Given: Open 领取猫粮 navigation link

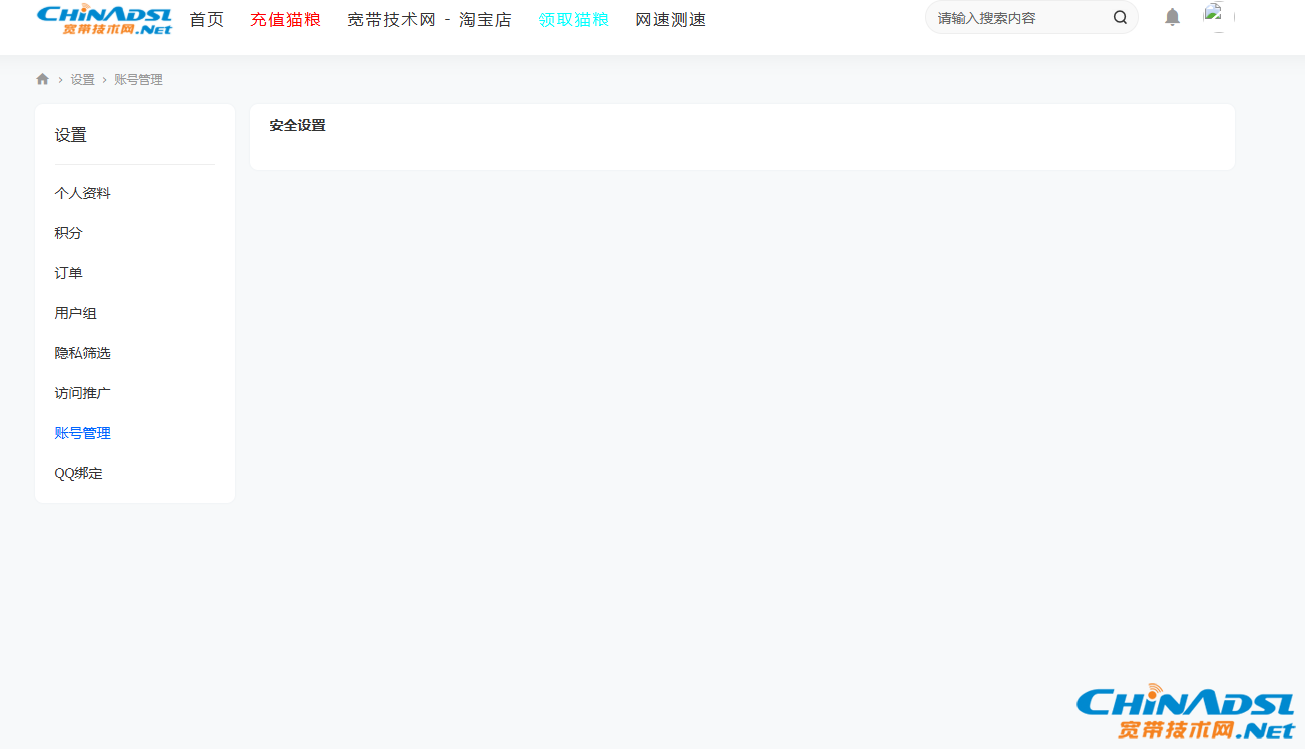Looking at the screenshot, I should click(x=573, y=20).
